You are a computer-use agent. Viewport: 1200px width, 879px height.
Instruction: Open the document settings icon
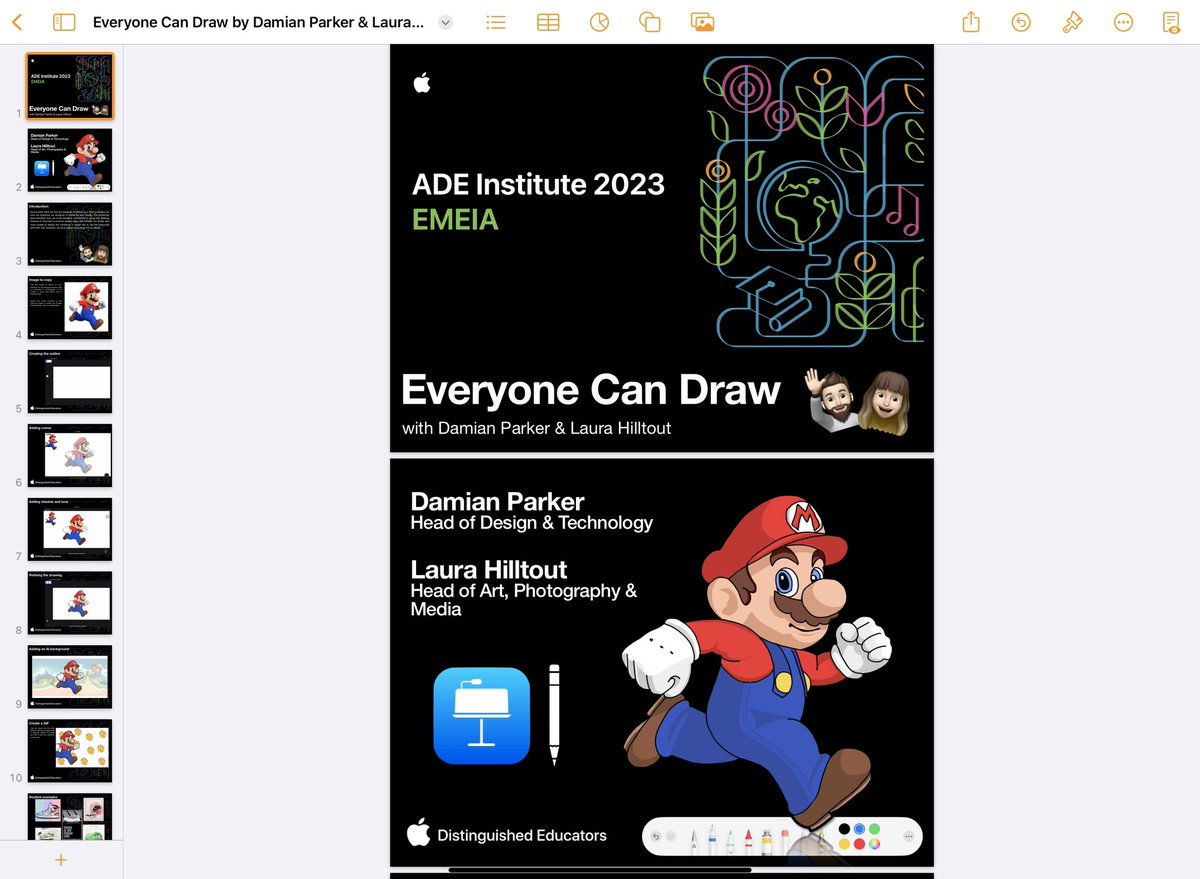[x=1172, y=22]
